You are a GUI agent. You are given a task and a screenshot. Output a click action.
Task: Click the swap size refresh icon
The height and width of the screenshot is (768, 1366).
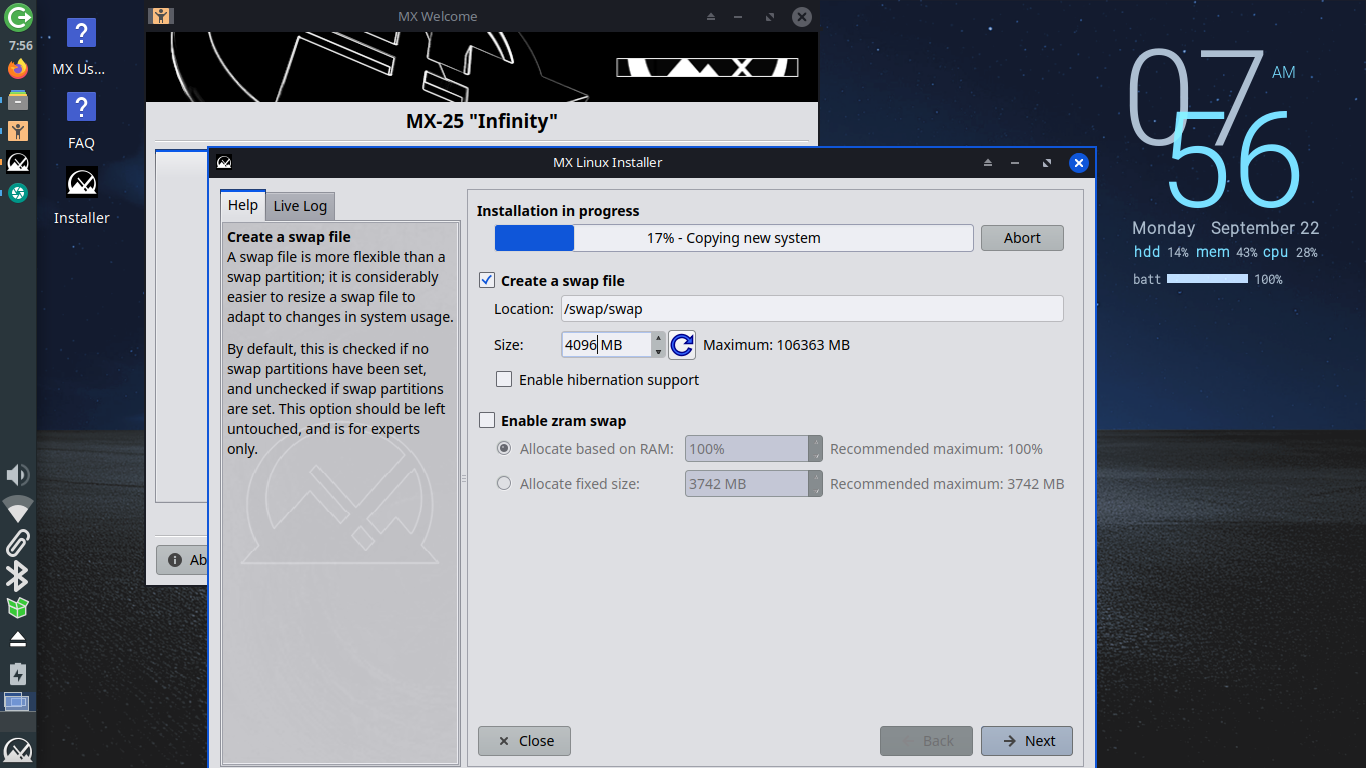coord(682,345)
